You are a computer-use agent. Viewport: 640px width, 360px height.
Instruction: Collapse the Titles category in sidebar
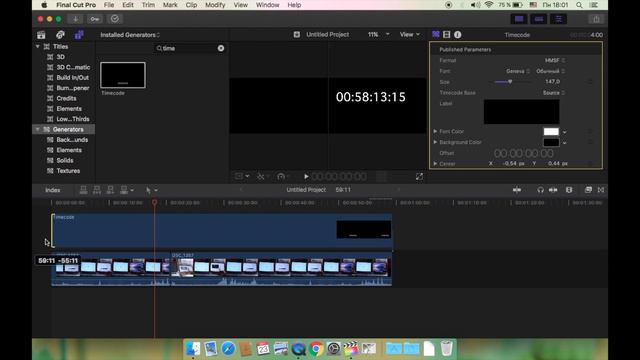(x=38, y=47)
